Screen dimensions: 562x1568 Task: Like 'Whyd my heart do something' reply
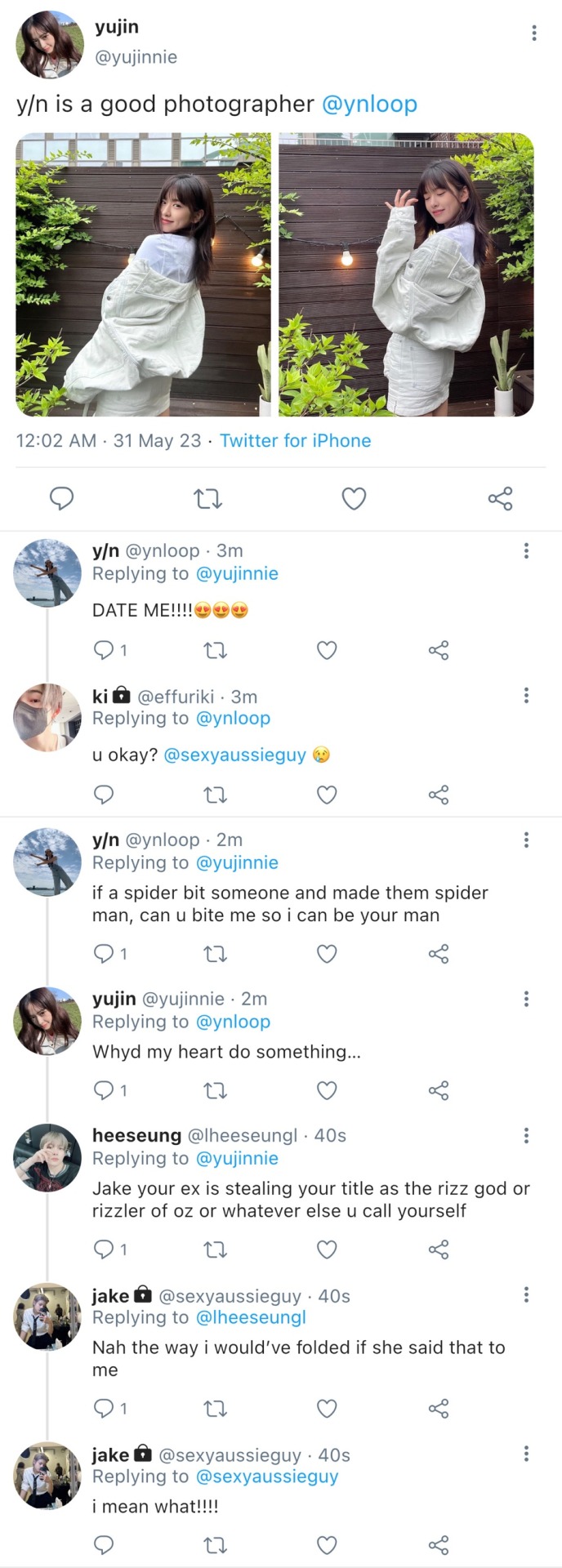point(327,1089)
